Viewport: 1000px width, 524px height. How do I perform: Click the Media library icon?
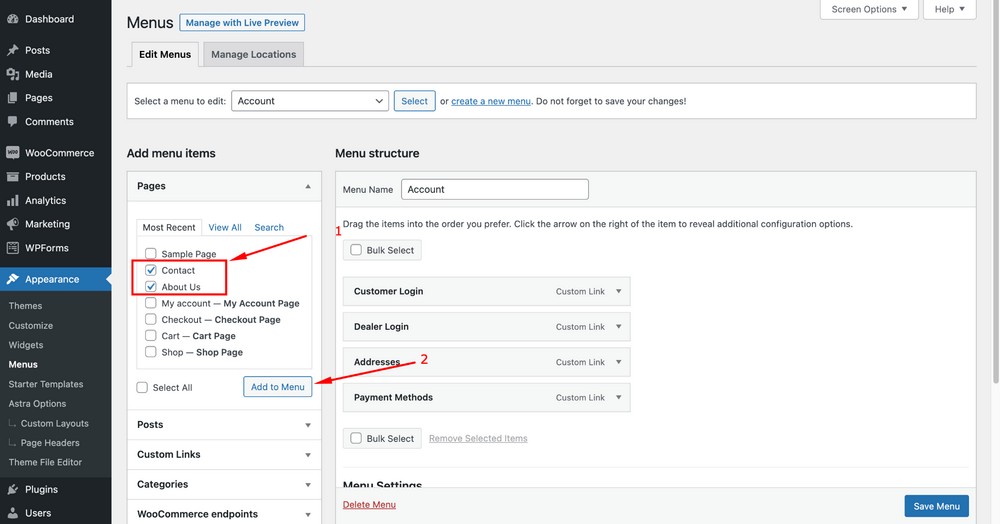click(12, 74)
